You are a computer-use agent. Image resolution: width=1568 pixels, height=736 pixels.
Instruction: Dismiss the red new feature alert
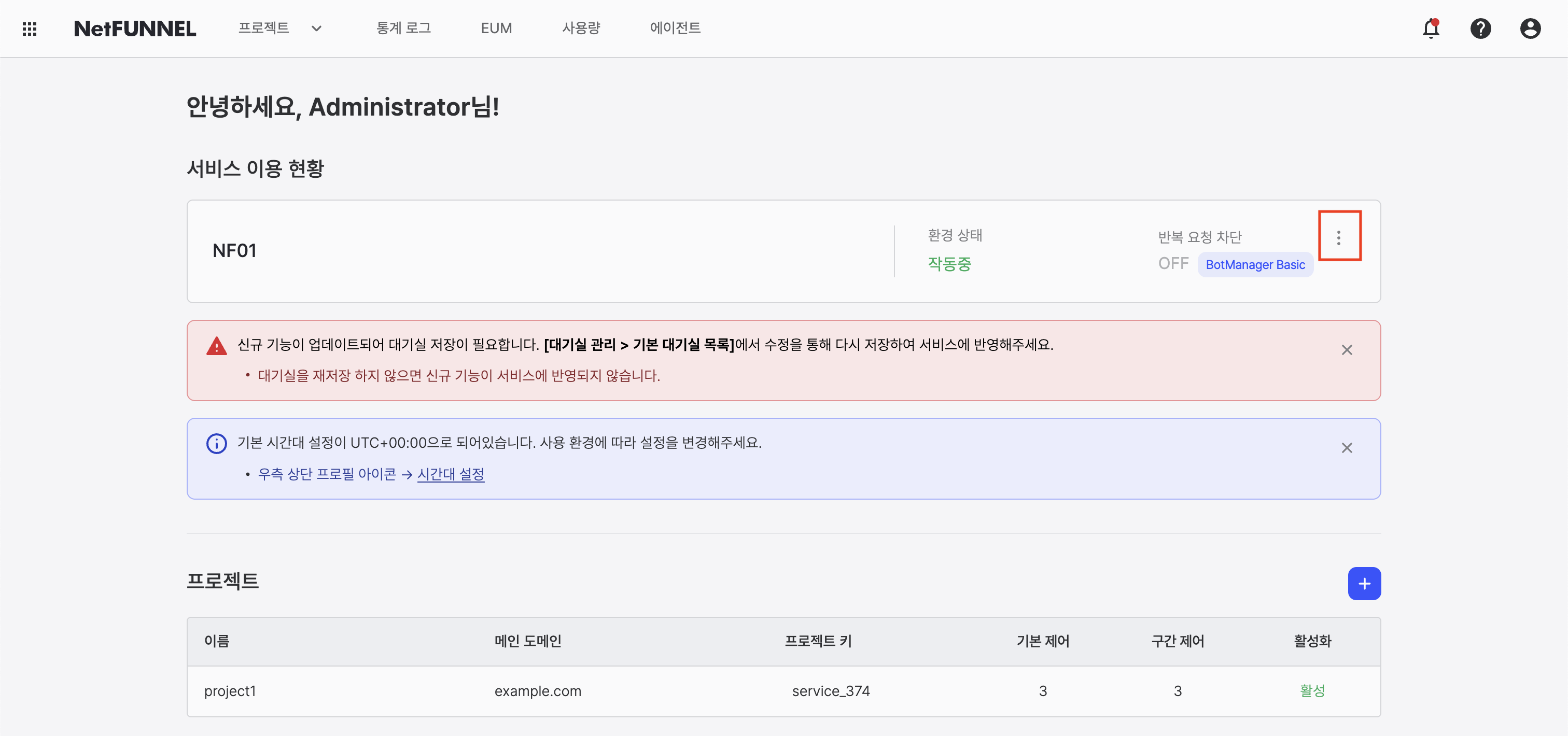[1347, 350]
